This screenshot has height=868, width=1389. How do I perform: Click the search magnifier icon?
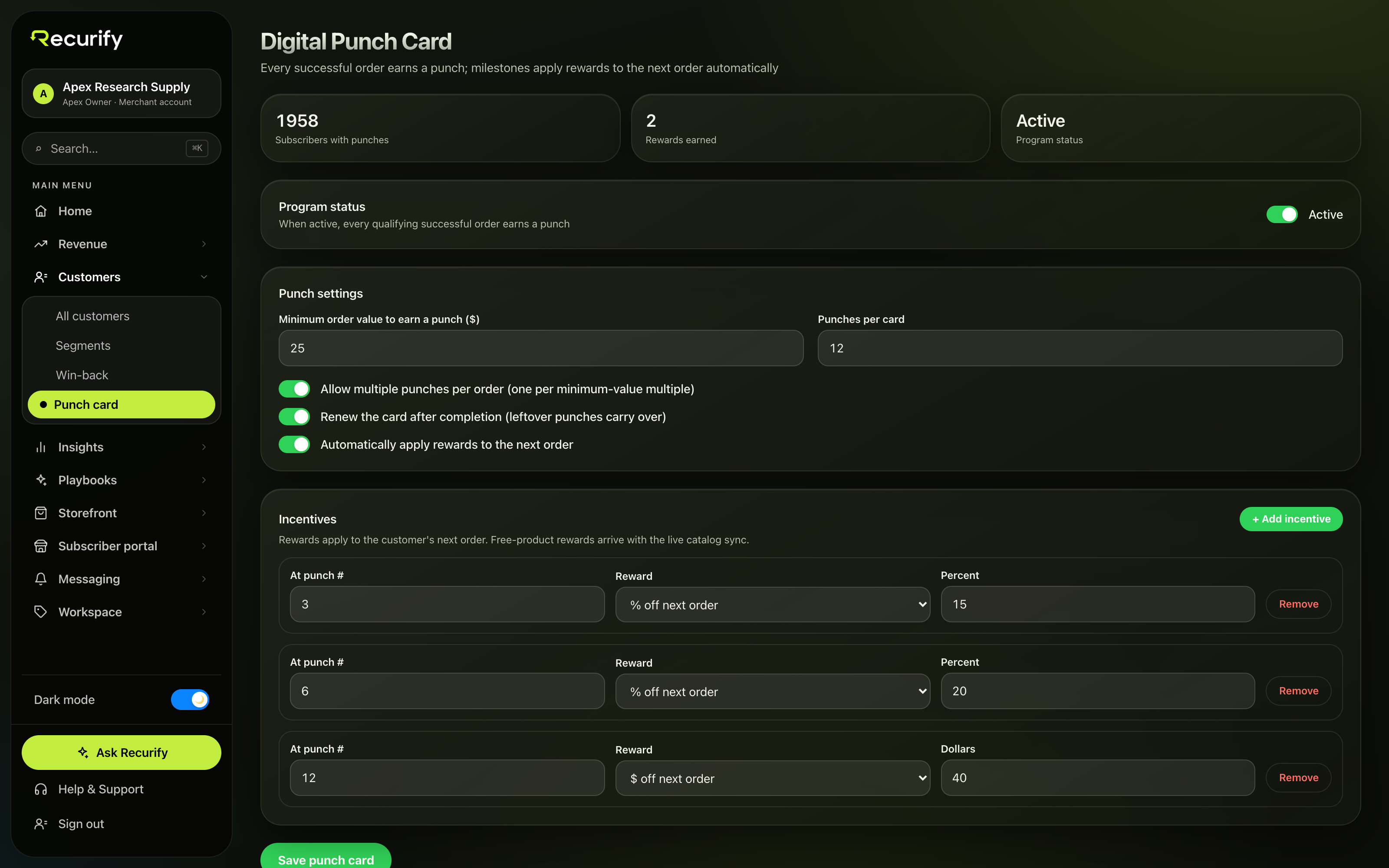[x=39, y=149]
